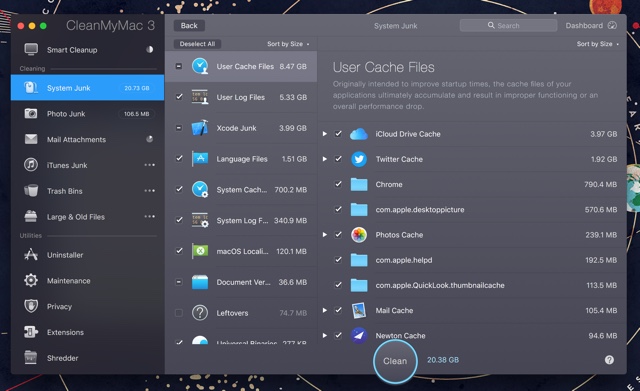The width and height of the screenshot is (640, 391).
Task: Click the Smart Cleanup monitor icon
Action: point(31,49)
